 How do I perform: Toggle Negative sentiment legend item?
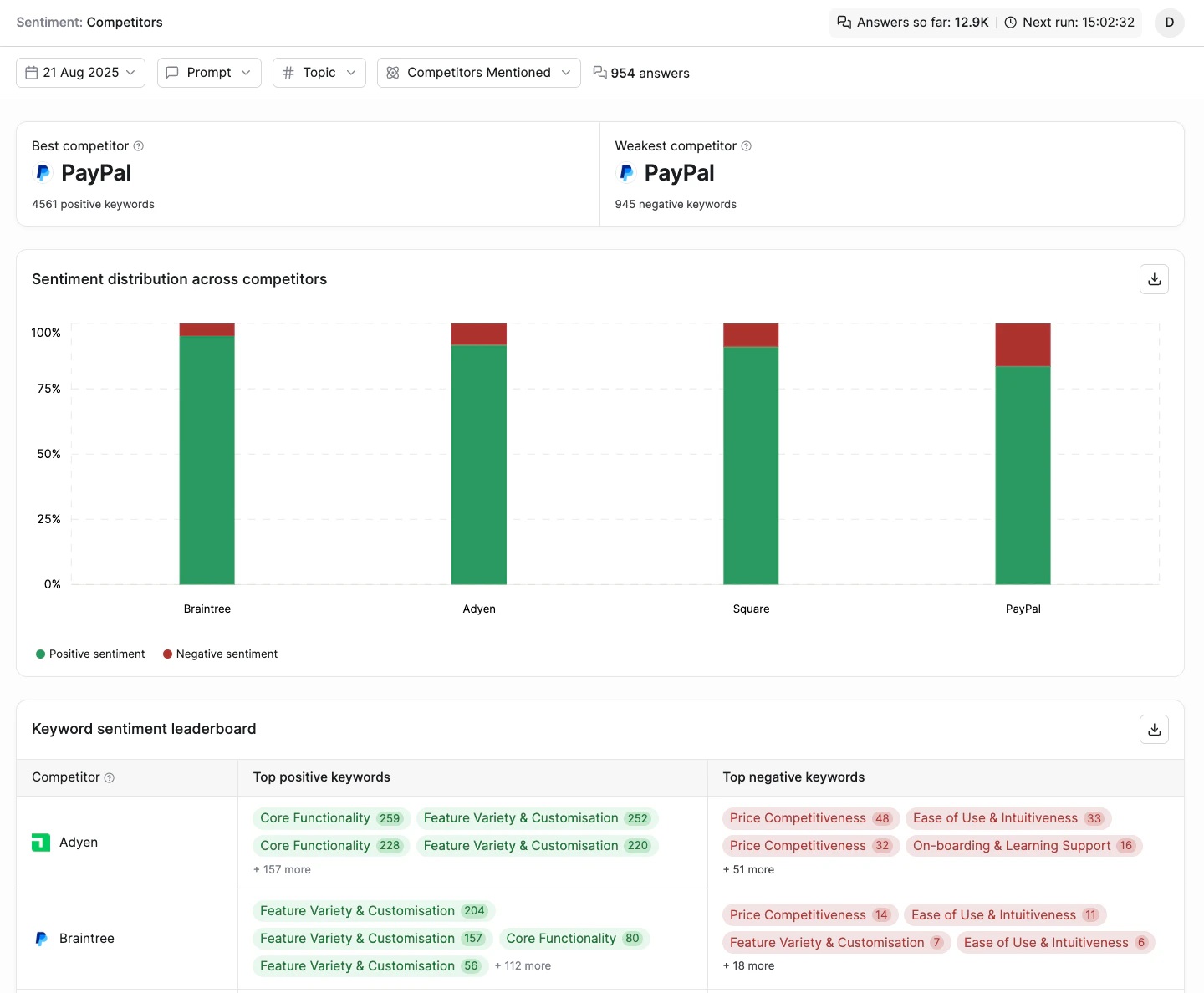point(221,654)
